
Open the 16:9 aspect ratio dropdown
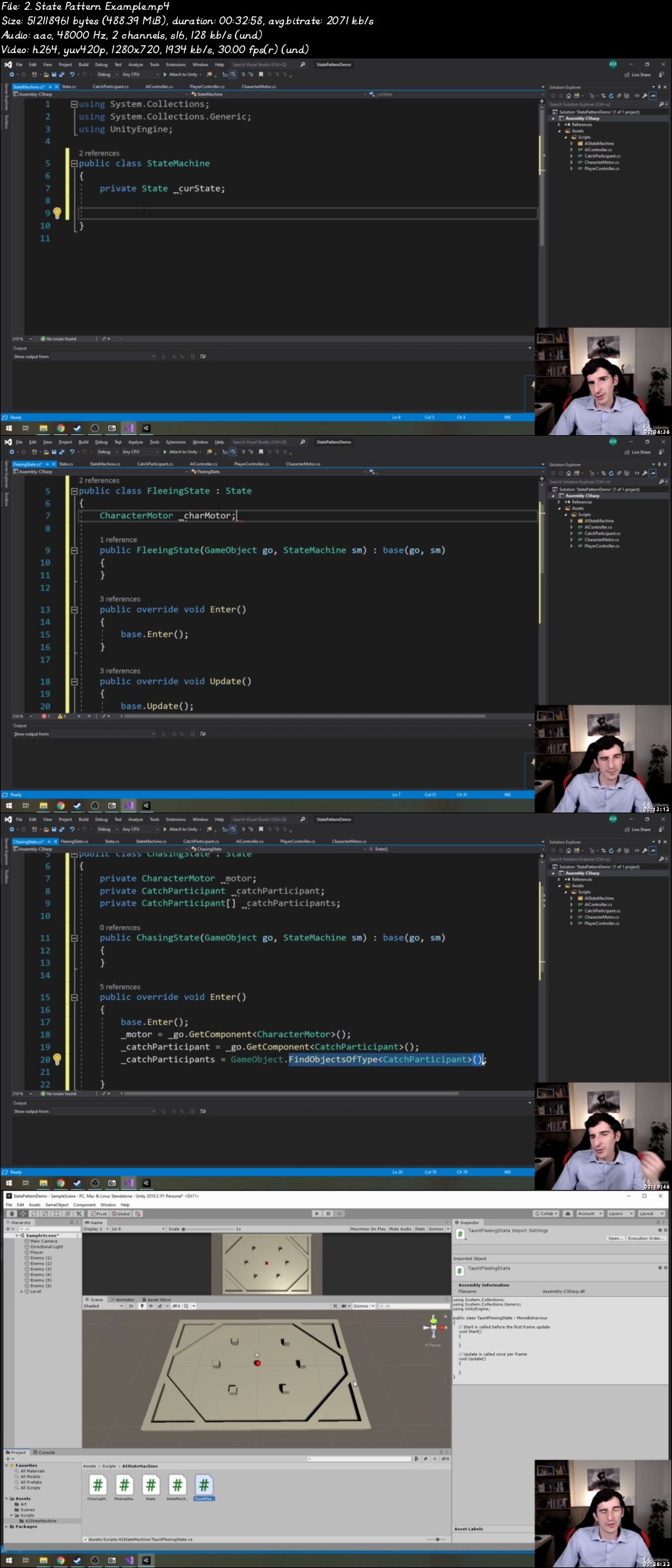point(137,1229)
